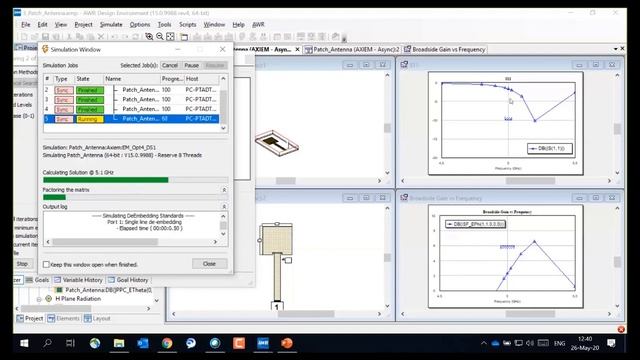
Task: Open Outlook from the taskbar
Action: [x=143, y=343]
